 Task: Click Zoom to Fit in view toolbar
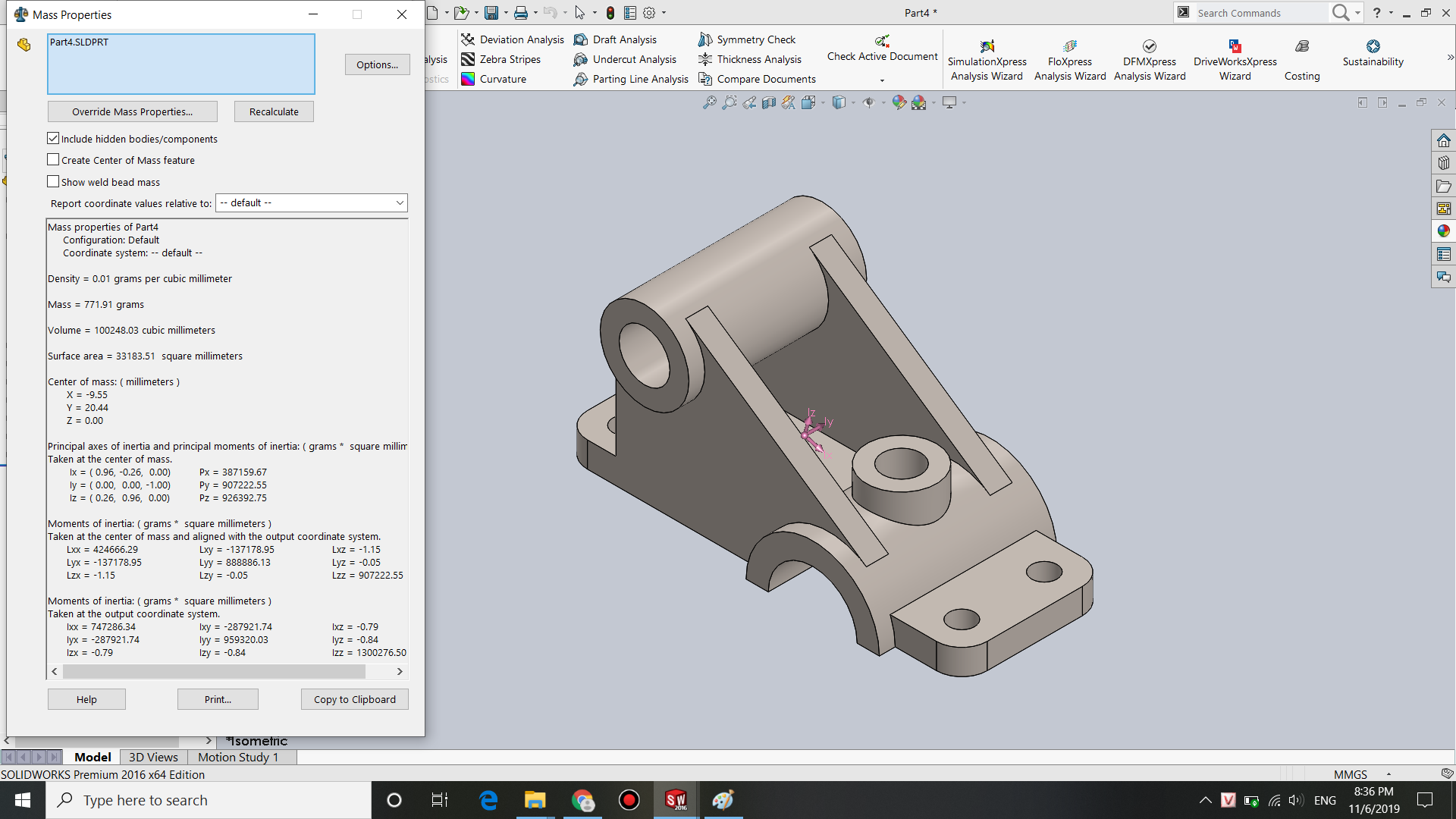tap(710, 102)
